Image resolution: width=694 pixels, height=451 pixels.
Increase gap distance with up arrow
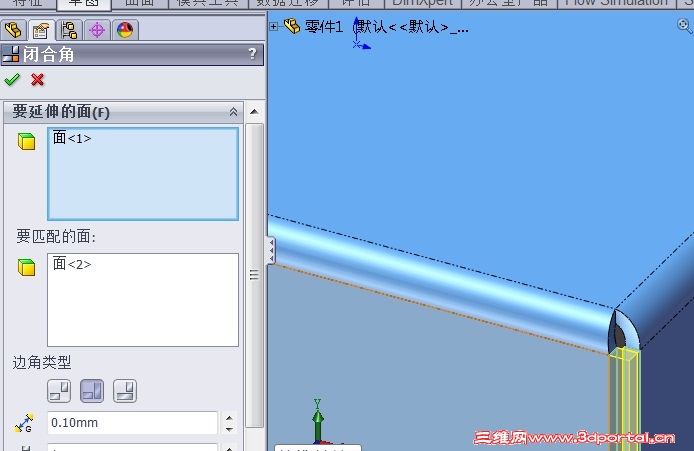pos(229,417)
